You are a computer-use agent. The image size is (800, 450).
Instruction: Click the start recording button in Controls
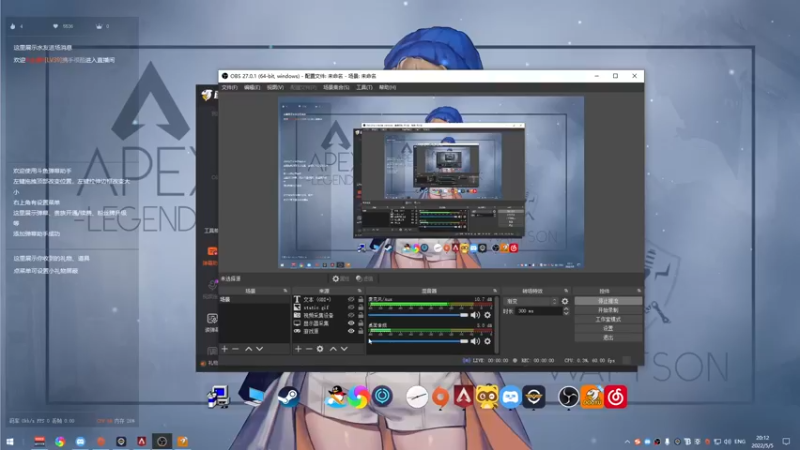[x=608, y=310]
